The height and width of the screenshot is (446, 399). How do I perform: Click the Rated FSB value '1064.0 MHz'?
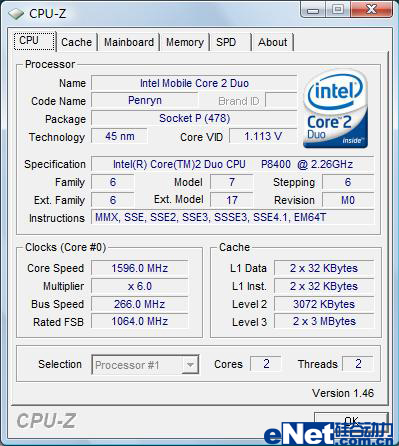tap(140, 322)
